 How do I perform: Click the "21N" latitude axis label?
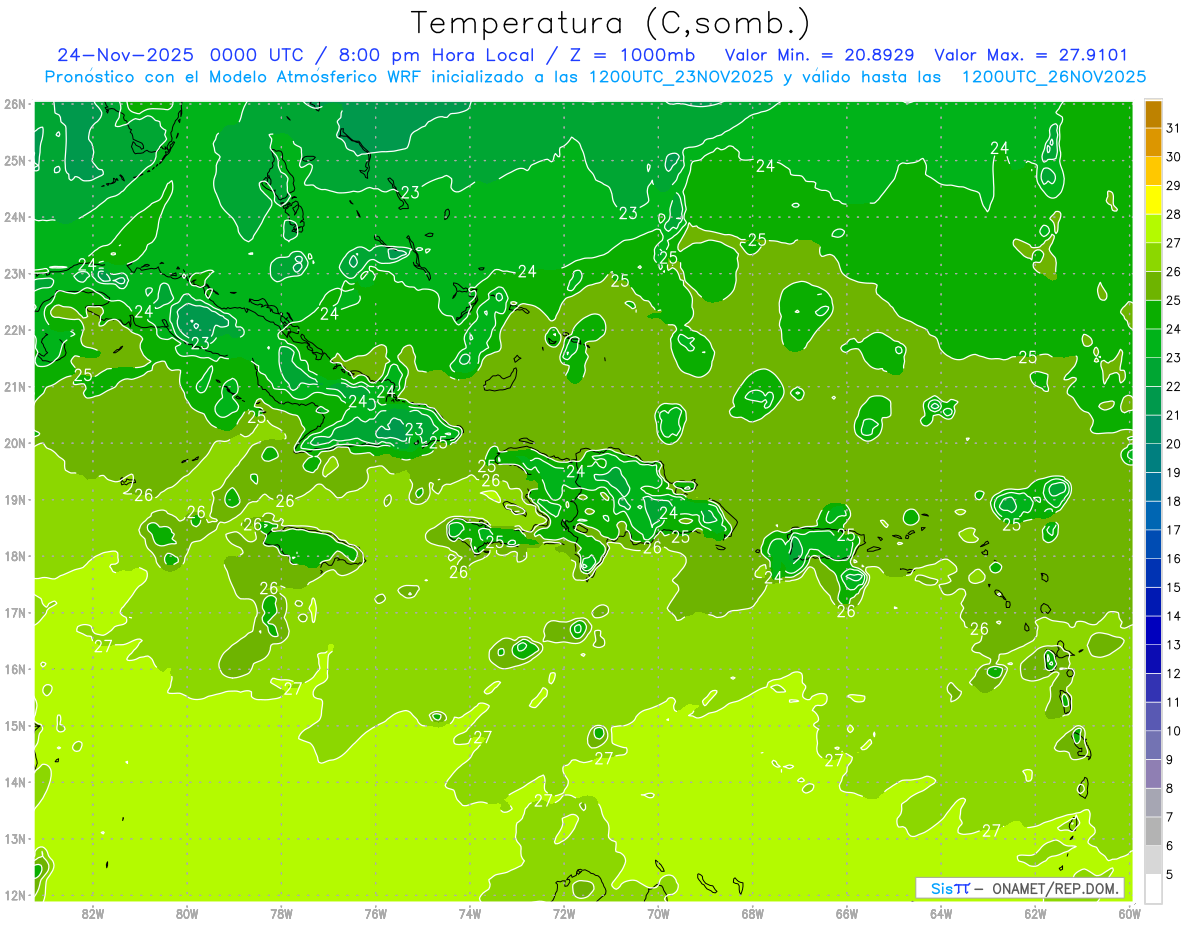[15, 387]
